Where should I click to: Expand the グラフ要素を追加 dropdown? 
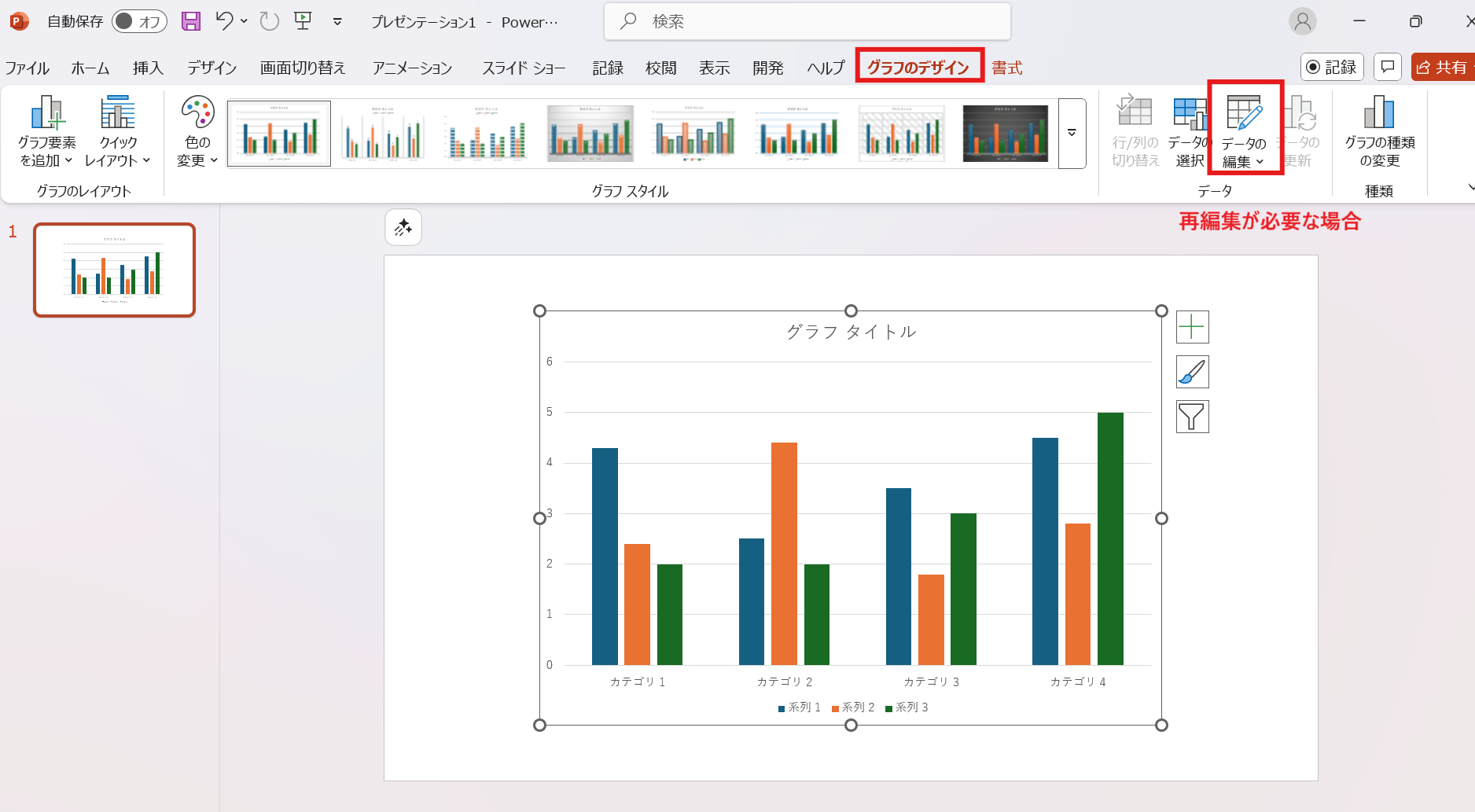click(46, 130)
